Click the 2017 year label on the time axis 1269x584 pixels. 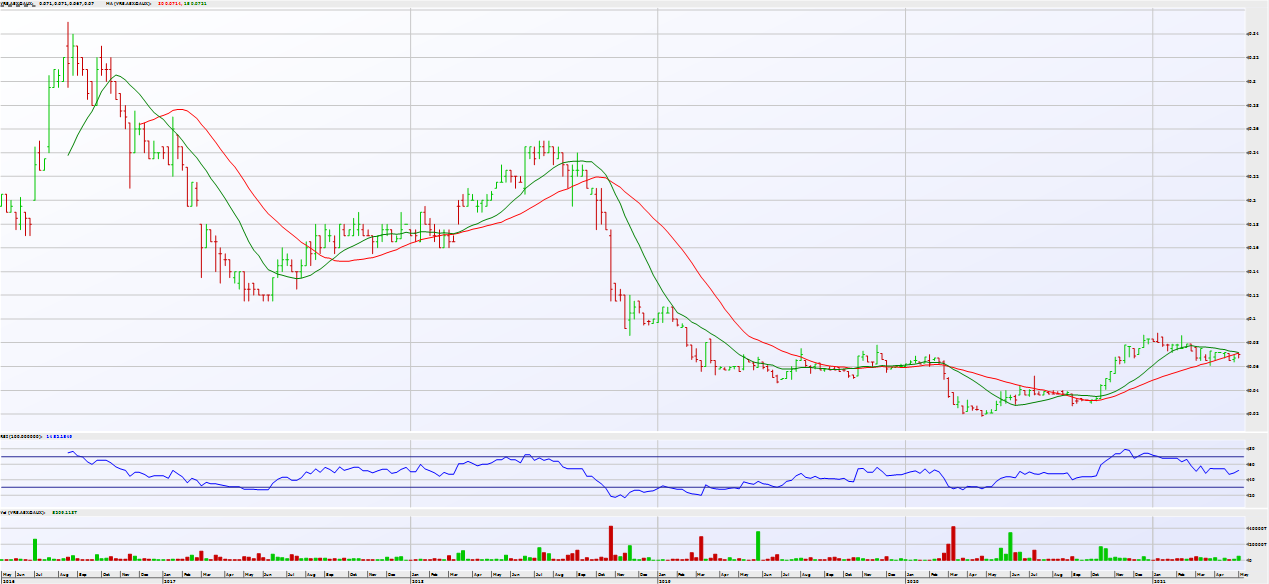[170, 580]
